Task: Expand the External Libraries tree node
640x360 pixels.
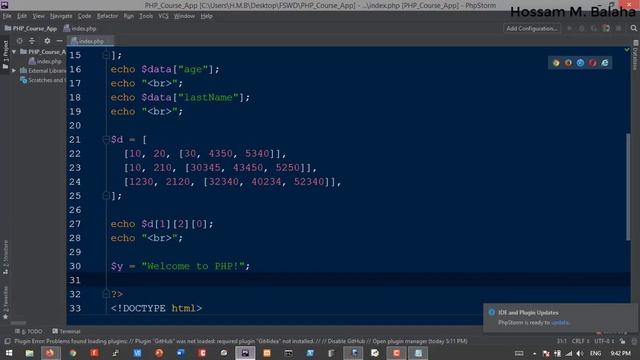Action: (x=14, y=71)
